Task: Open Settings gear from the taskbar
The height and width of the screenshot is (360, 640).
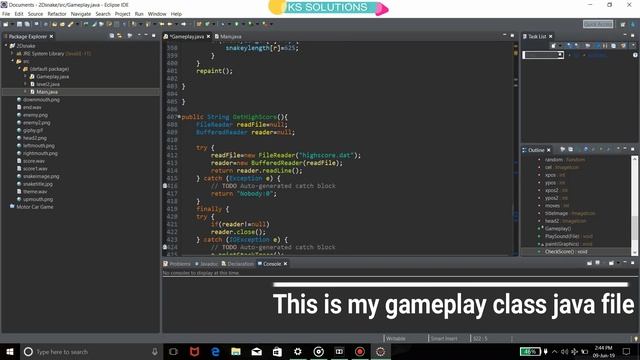Action: pos(298,351)
